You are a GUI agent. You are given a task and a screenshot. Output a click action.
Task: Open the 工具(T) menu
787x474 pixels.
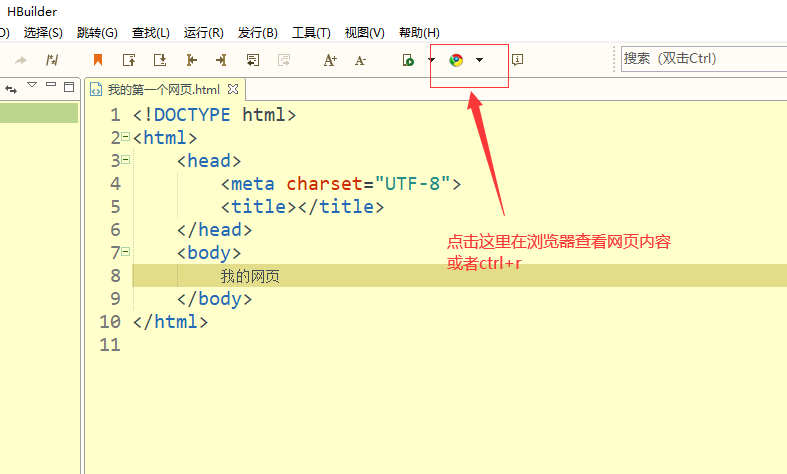[x=311, y=33]
